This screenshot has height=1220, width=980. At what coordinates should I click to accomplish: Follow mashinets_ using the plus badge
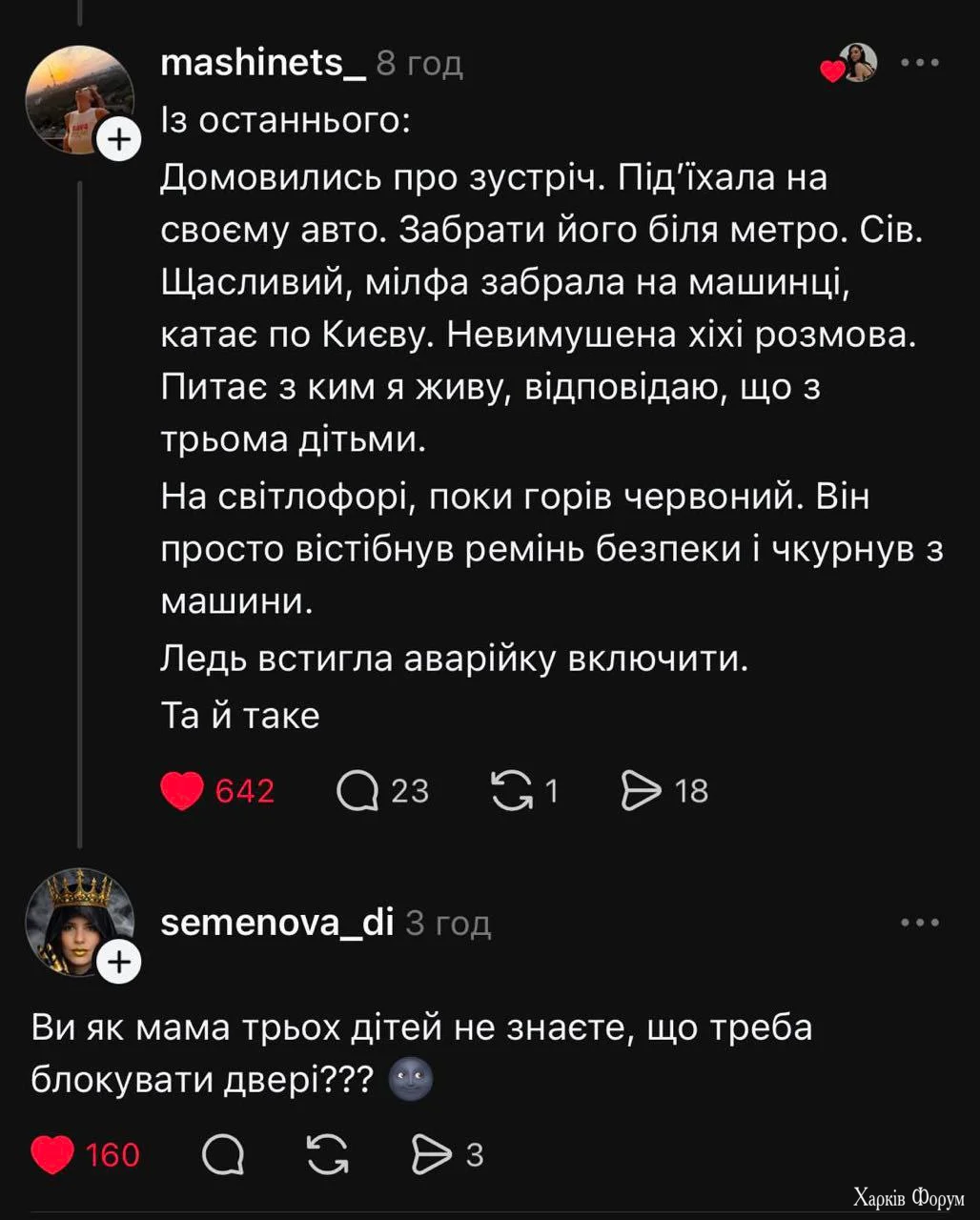[x=119, y=141]
